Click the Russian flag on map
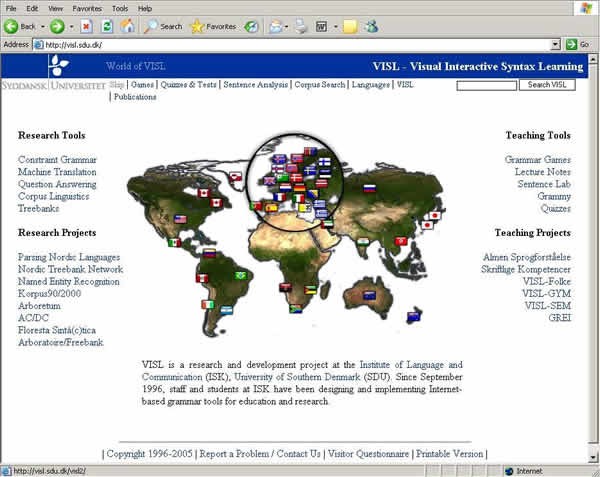Viewport: 600px width, 477px height. point(368,188)
